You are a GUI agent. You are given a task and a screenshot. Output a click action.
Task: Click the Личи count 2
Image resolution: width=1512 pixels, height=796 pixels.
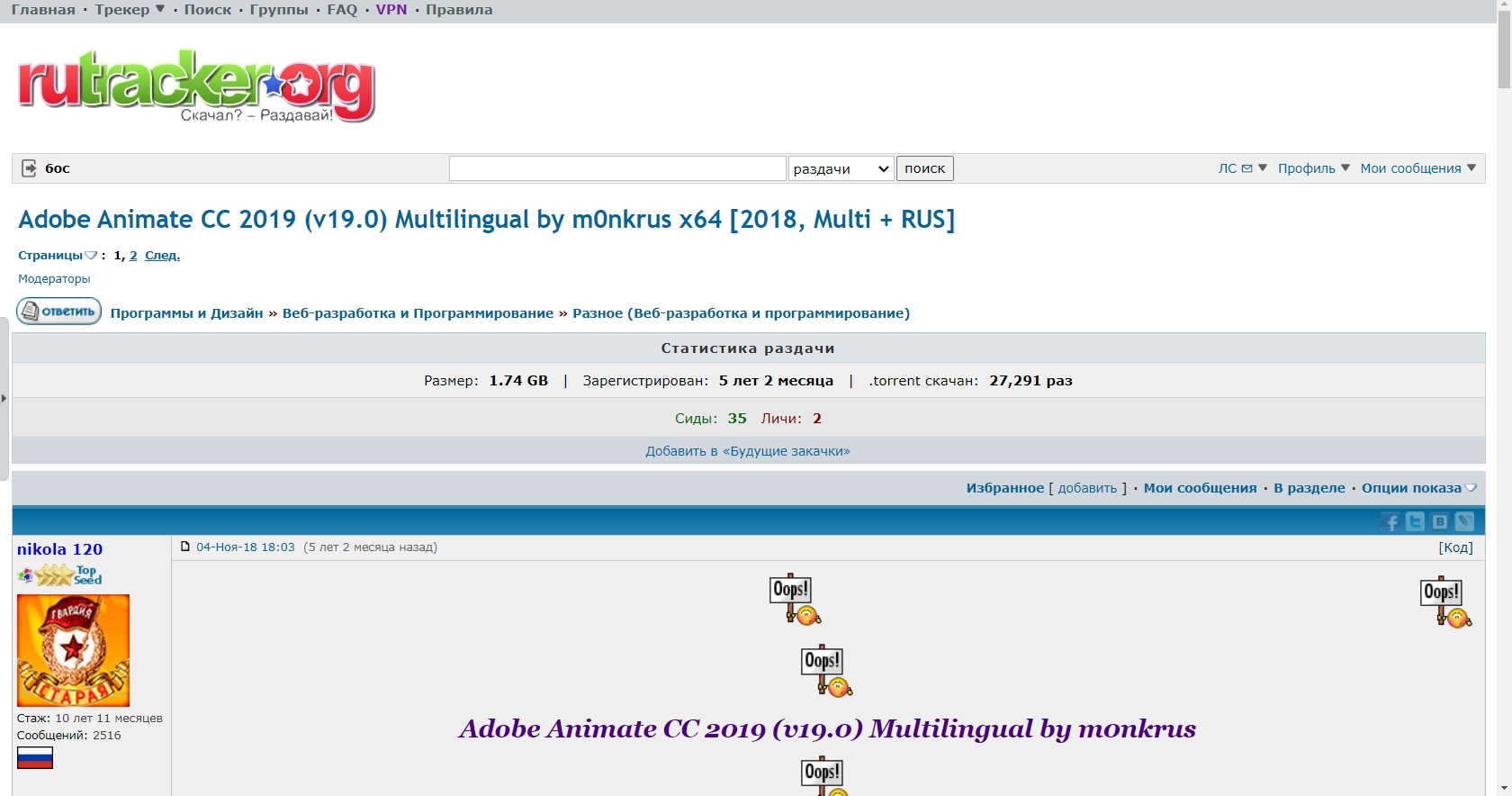pos(817,419)
